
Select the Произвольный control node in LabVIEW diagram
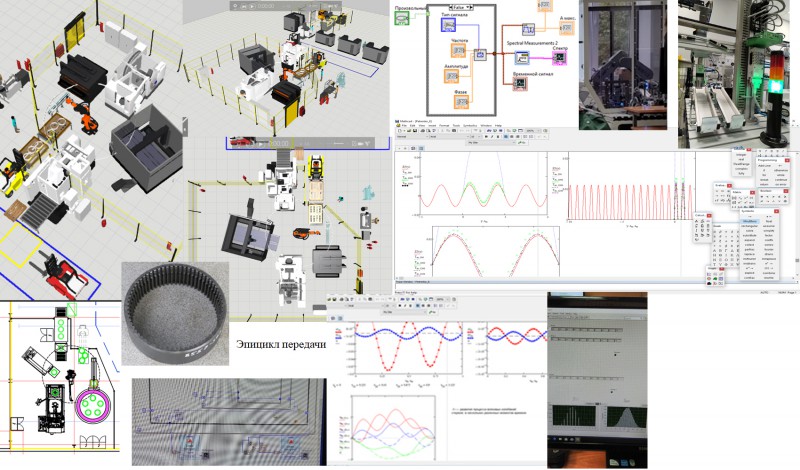point(402,19)
